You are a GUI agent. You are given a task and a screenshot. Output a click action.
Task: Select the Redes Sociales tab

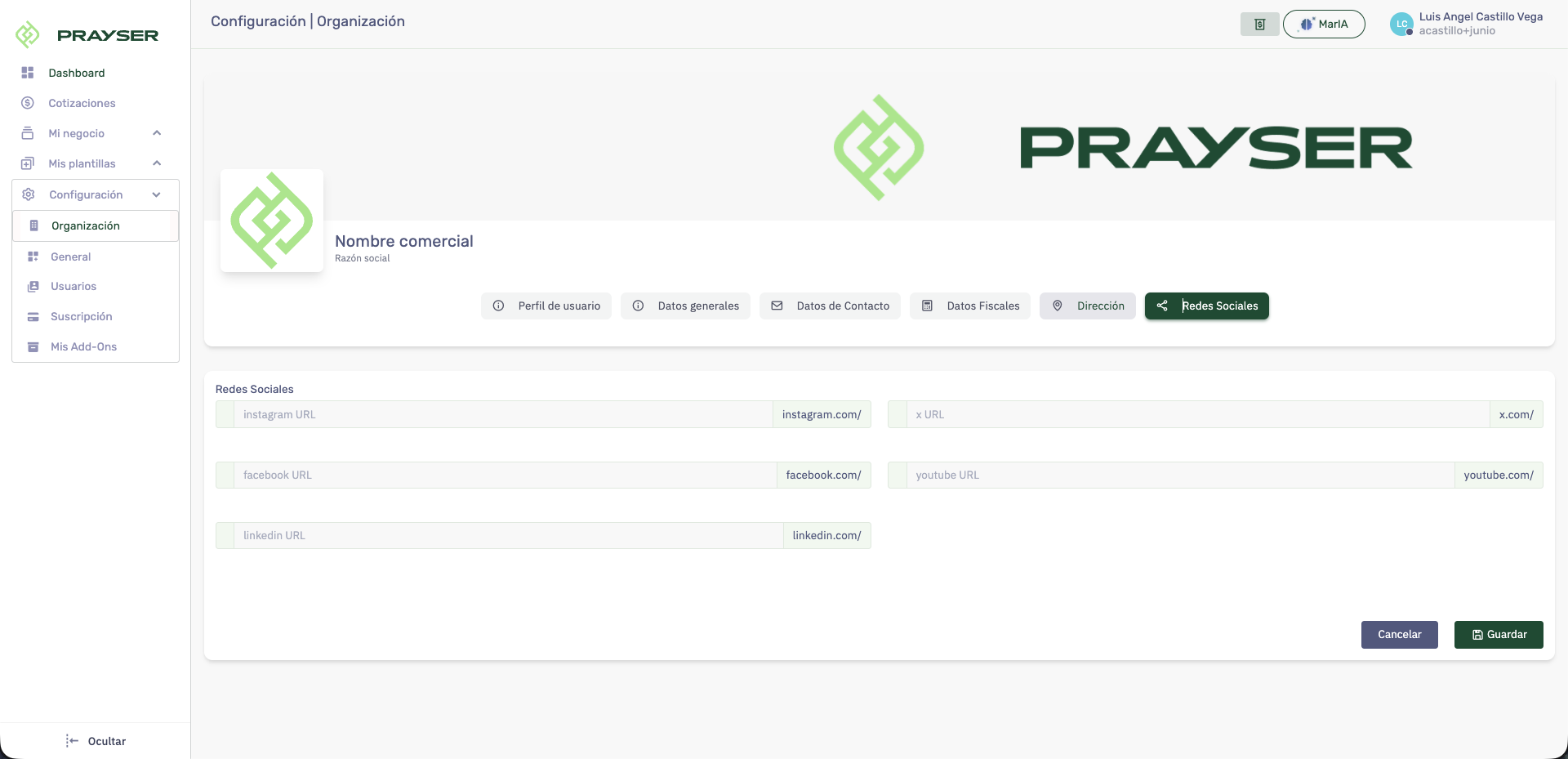click(x=1207, y=306)
